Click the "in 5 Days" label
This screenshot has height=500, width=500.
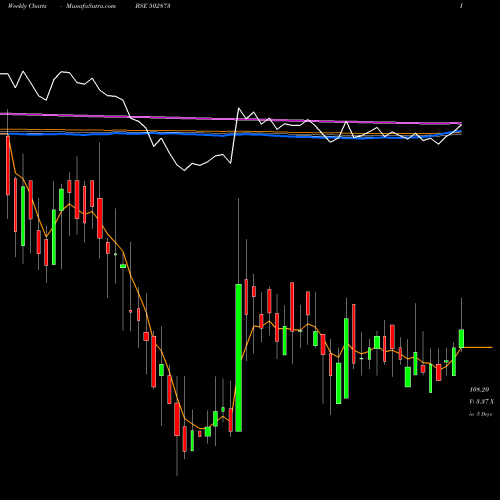click(x=480, y=414)
